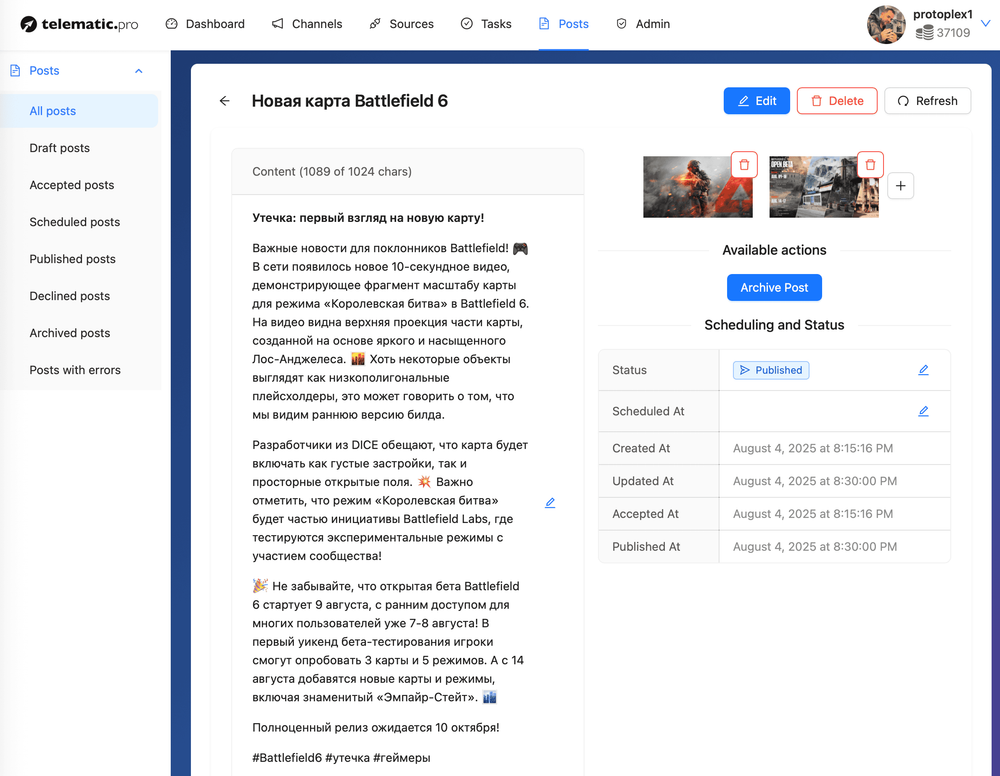This screenshot has width=1000, height=776.
Task: Open Published posts in sidebar
Action: pyautogui.click(x=79, y=259)
